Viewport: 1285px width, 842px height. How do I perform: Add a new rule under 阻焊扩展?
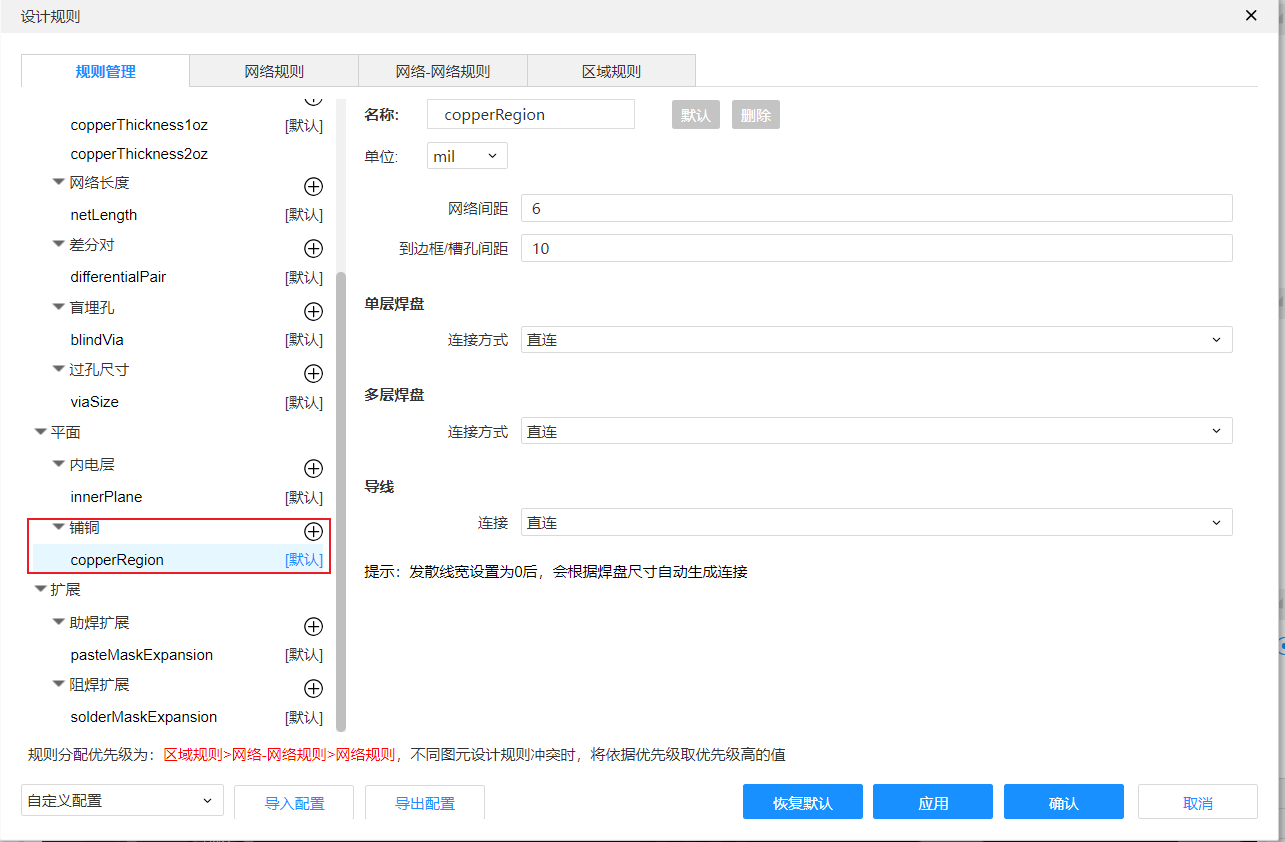point(313,688)
